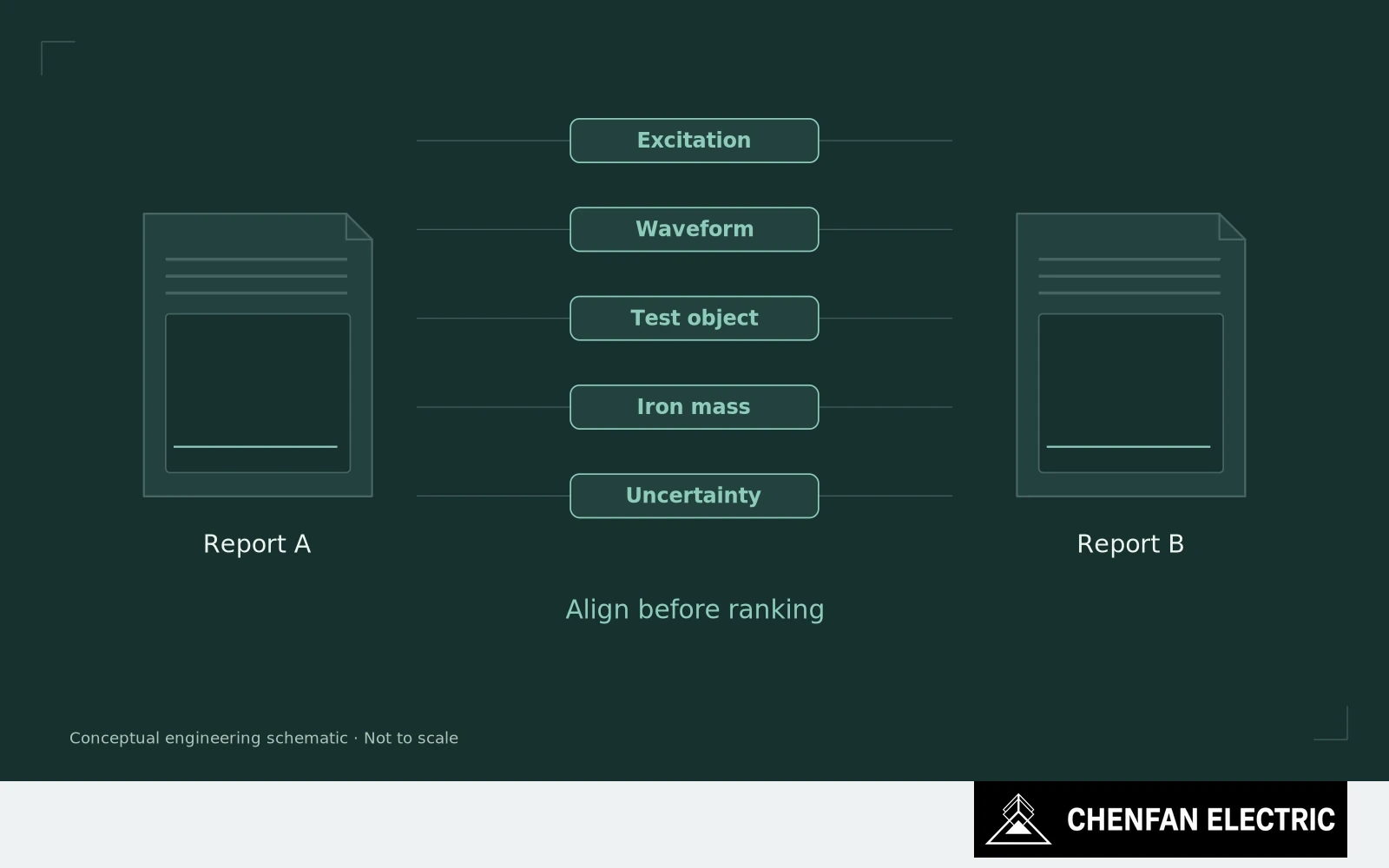Click the Report A document icon
Viewport: 1389px width, 868px height.
click(258, 355)
